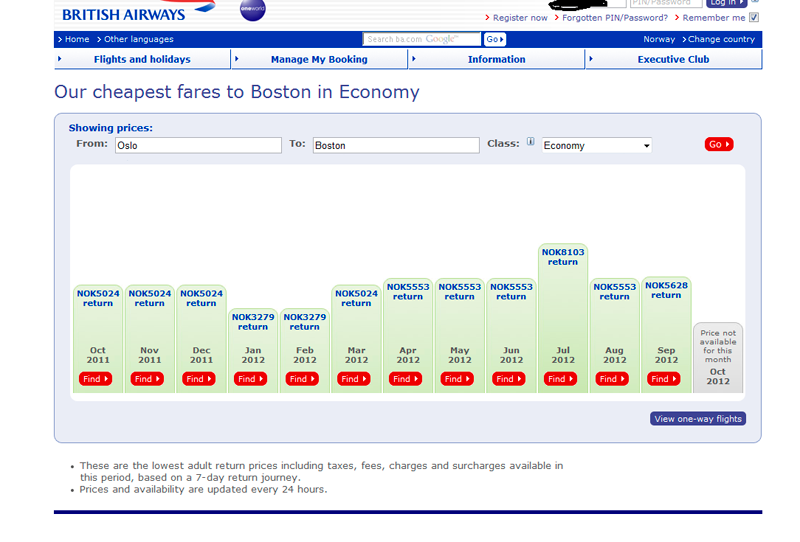The image size is (800, 542).
Task: Click Find for Mar 2012
Action: [354, 379]
